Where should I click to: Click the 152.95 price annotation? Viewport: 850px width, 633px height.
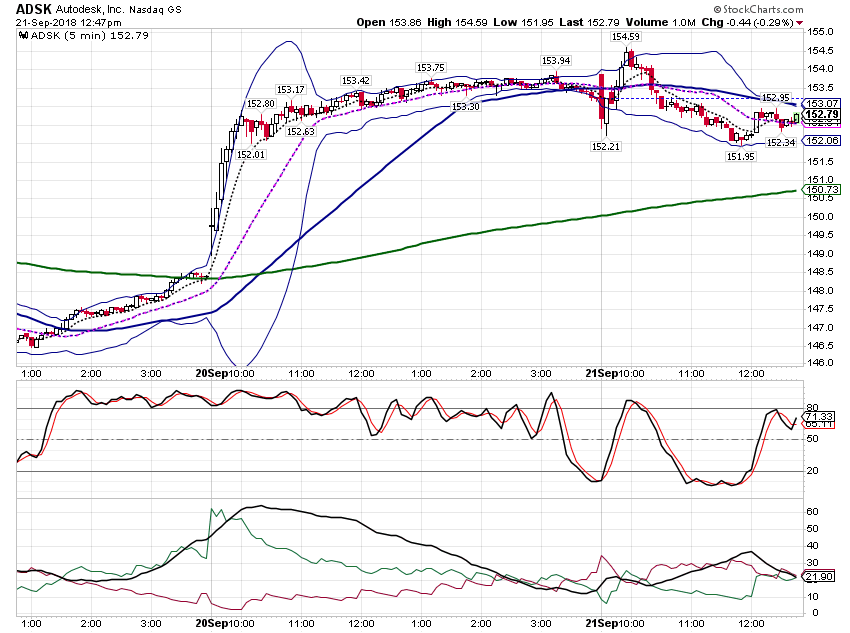(776, 98)
